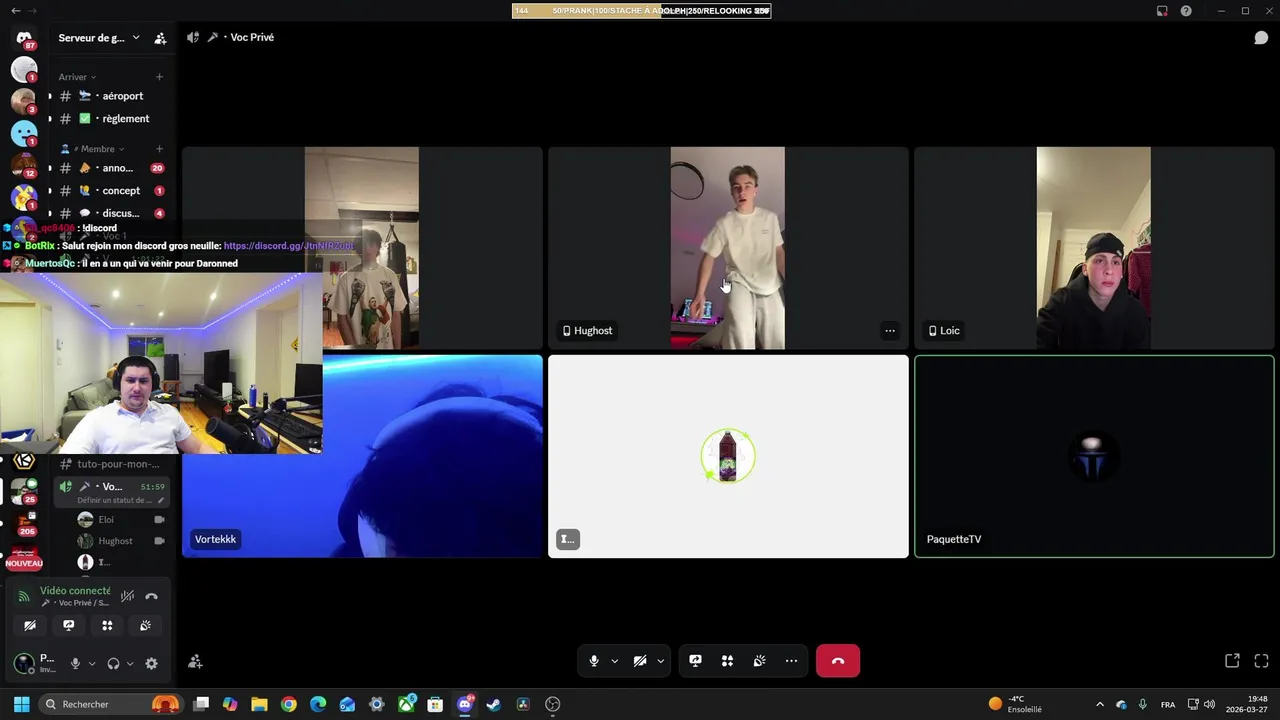
Task: Open more options (three dots) in call bar
Action: point(791,661)
